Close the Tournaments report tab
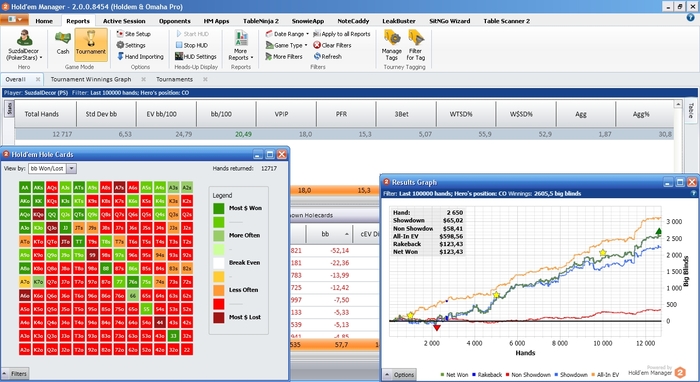700x382 pixels. pos(205,79)
